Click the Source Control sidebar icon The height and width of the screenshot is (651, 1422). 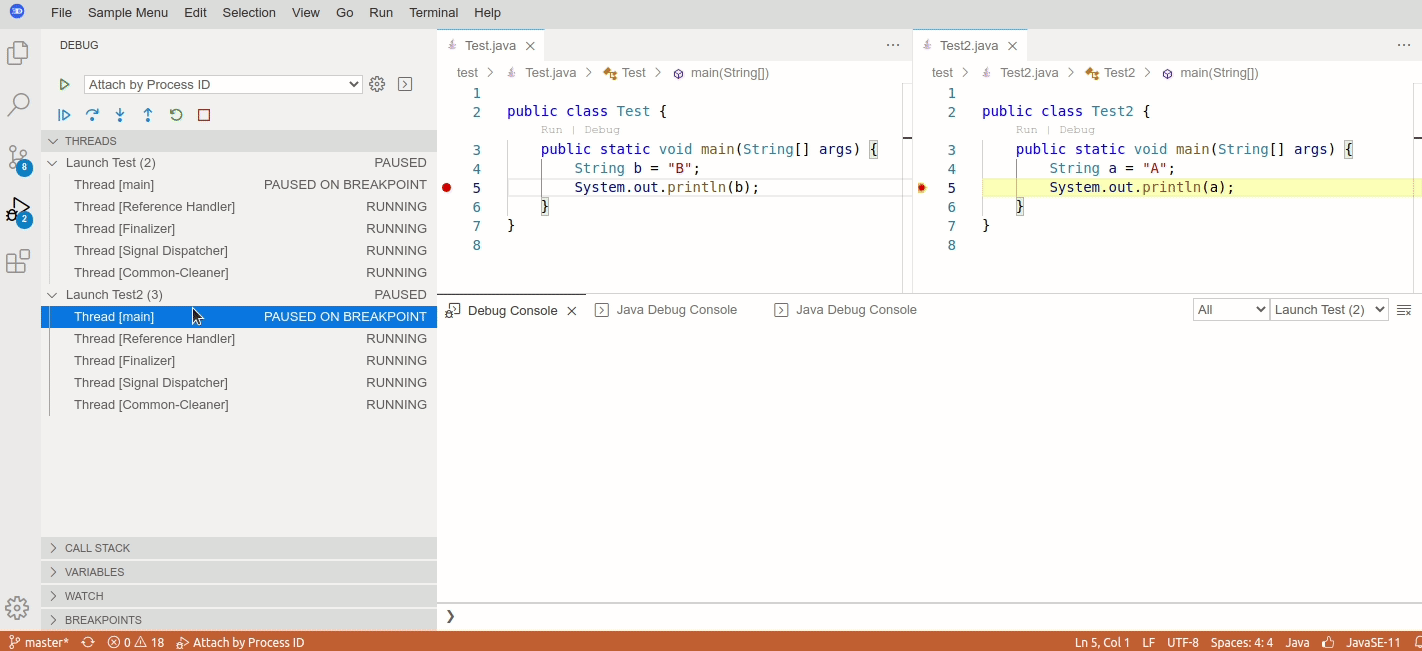[17, 159]
